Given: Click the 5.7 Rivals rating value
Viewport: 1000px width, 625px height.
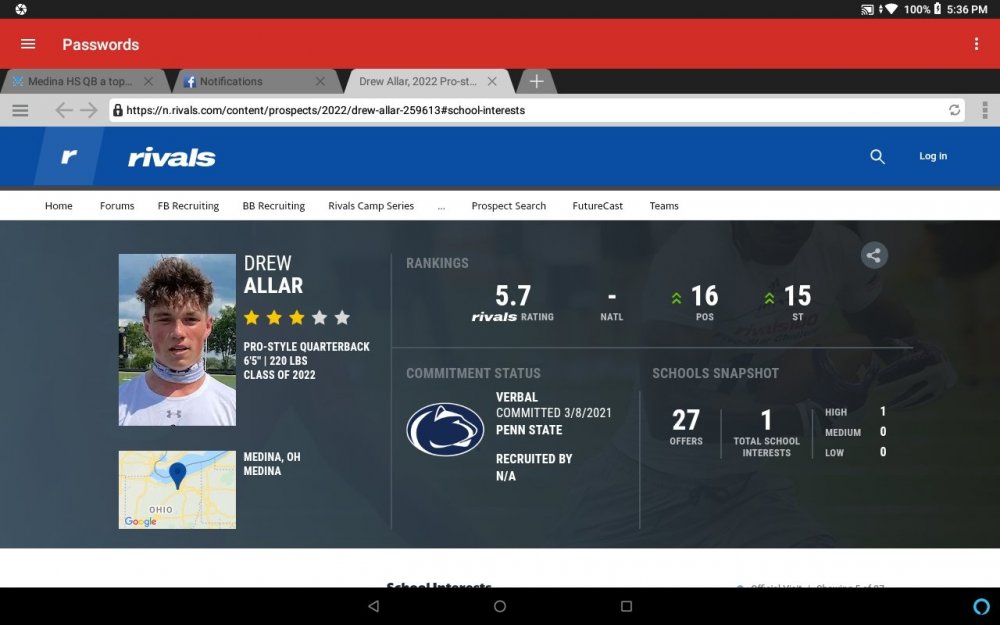Looking at the screenshot, I should pyautogui.click(x=513, y=296).
